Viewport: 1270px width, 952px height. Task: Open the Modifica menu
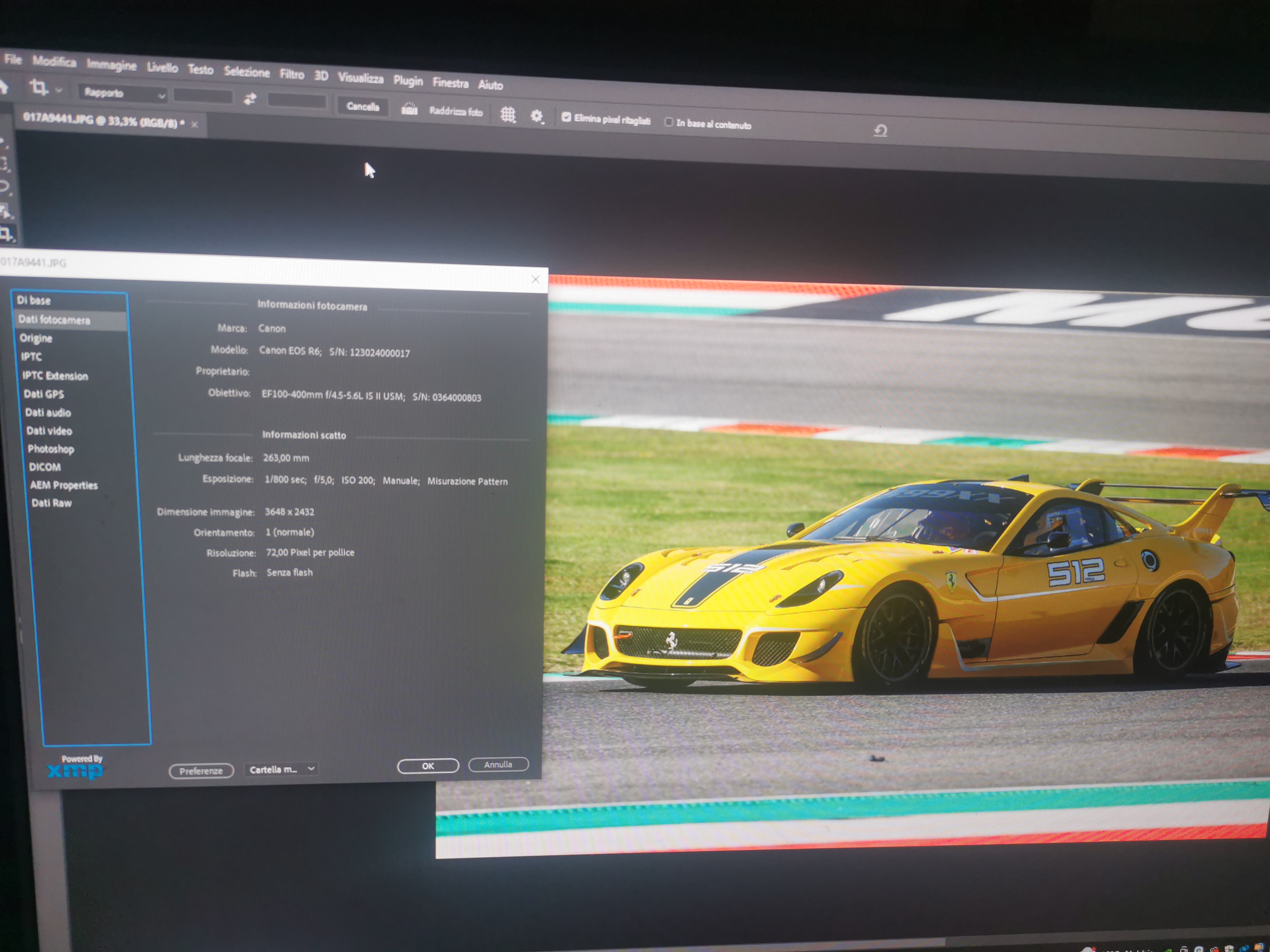tap(54, 61)
